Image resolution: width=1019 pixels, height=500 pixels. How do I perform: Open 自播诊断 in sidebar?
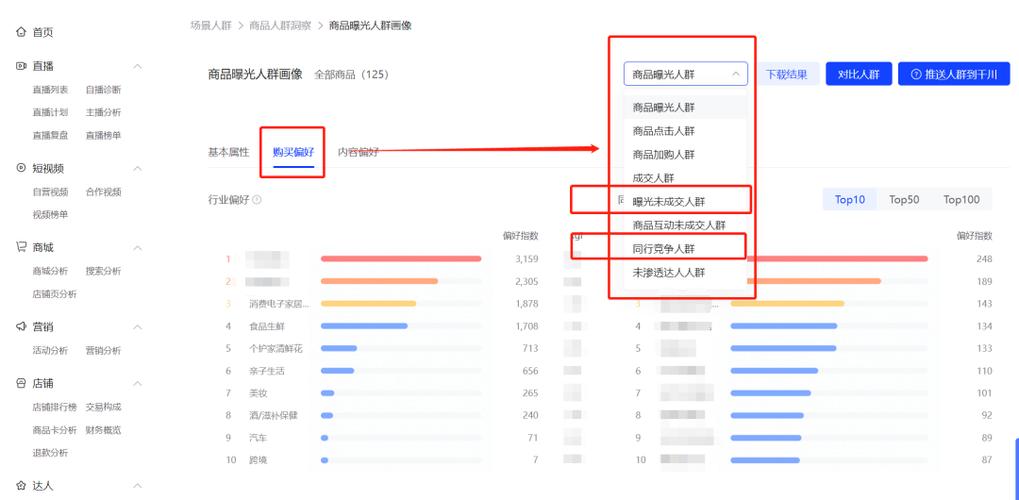tap(103, 90)
